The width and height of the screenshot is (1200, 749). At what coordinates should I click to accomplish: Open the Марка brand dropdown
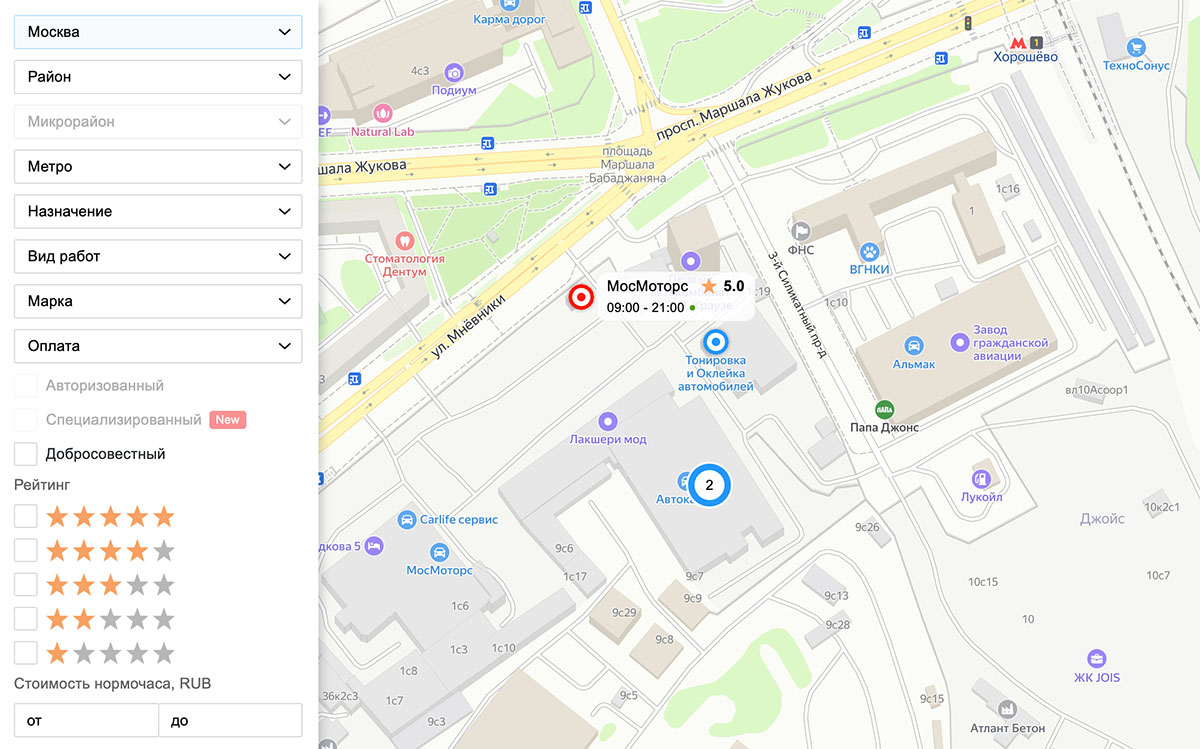(x=158, y=301)
